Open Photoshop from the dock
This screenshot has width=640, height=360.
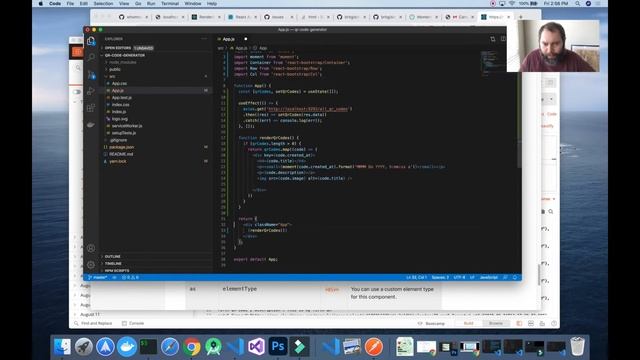pyautogui.click(x=278, y=347)
